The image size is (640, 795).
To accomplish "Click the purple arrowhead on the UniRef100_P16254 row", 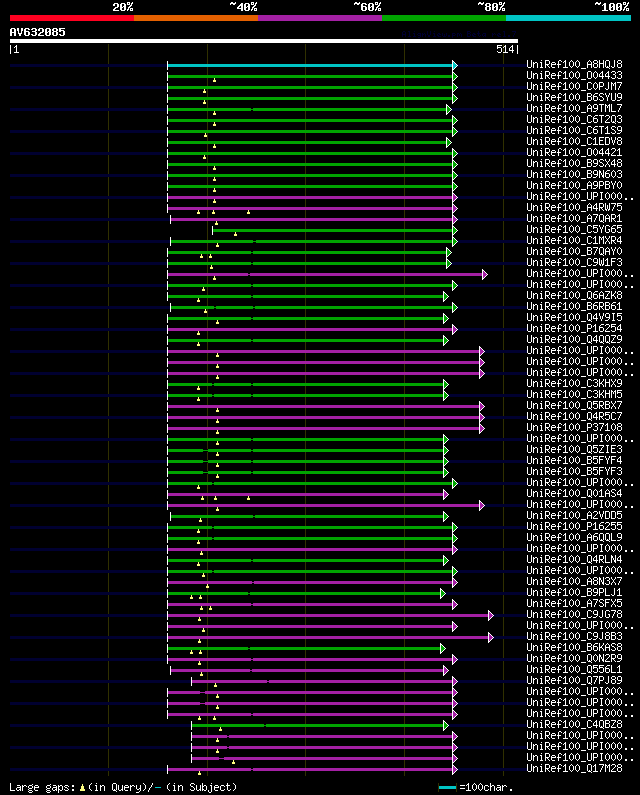I will tap(455, 330).
